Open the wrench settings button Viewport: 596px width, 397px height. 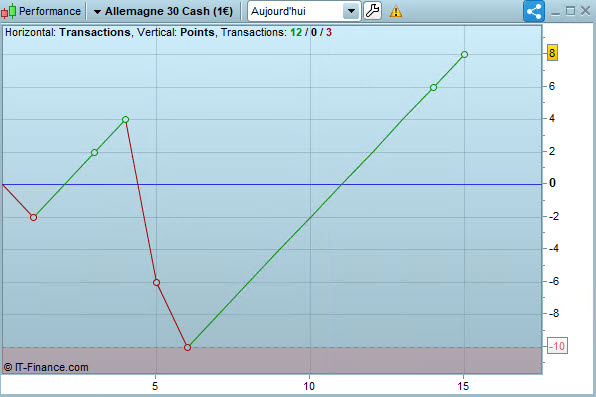(x=372, y=11)
